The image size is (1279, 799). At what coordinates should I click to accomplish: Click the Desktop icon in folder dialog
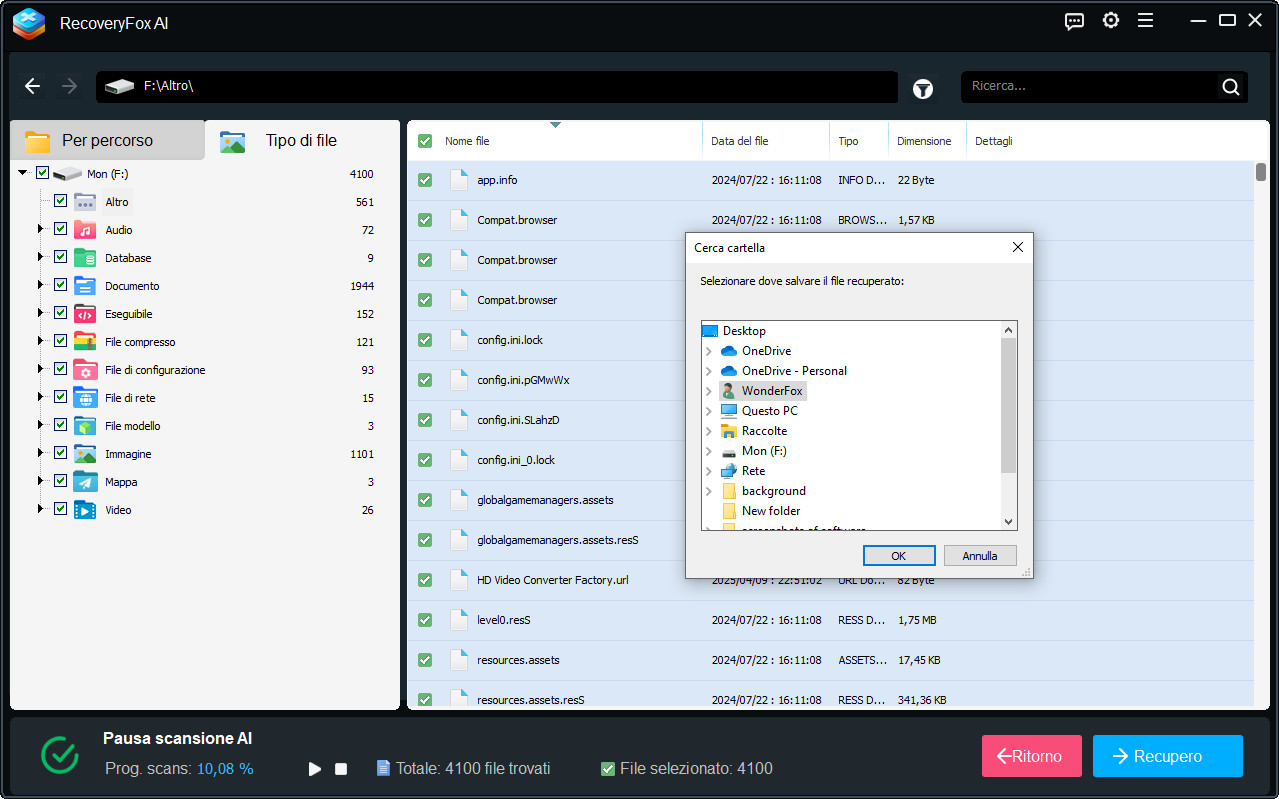coord(710,331)
